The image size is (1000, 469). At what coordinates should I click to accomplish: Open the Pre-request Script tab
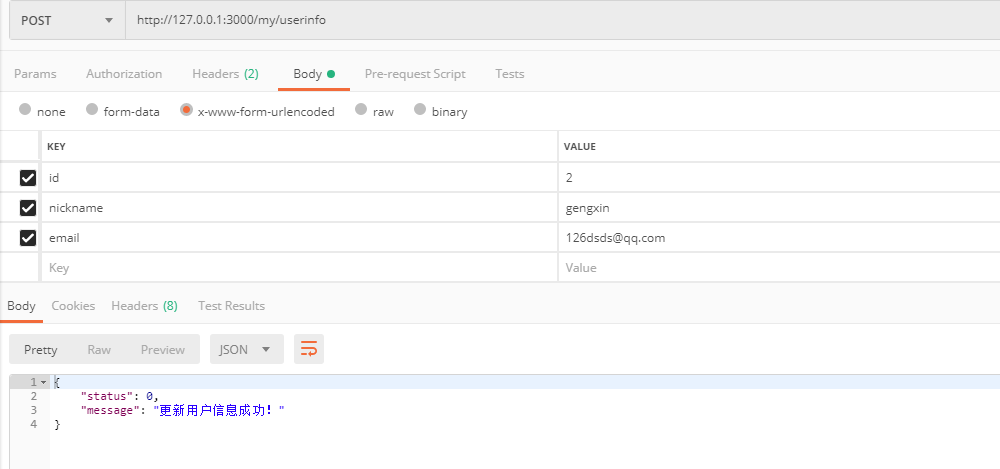(x=415, y=74)
